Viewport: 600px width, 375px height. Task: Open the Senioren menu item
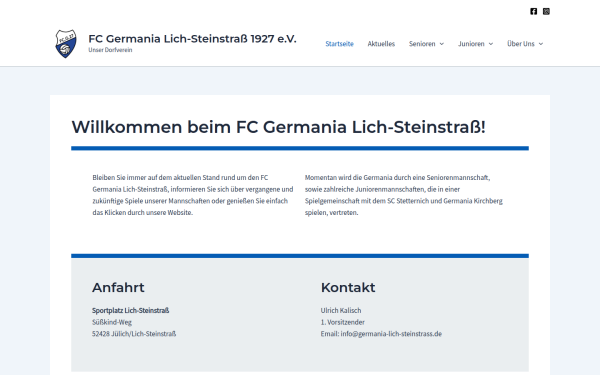pyautogui.click(x=422, y=44)
